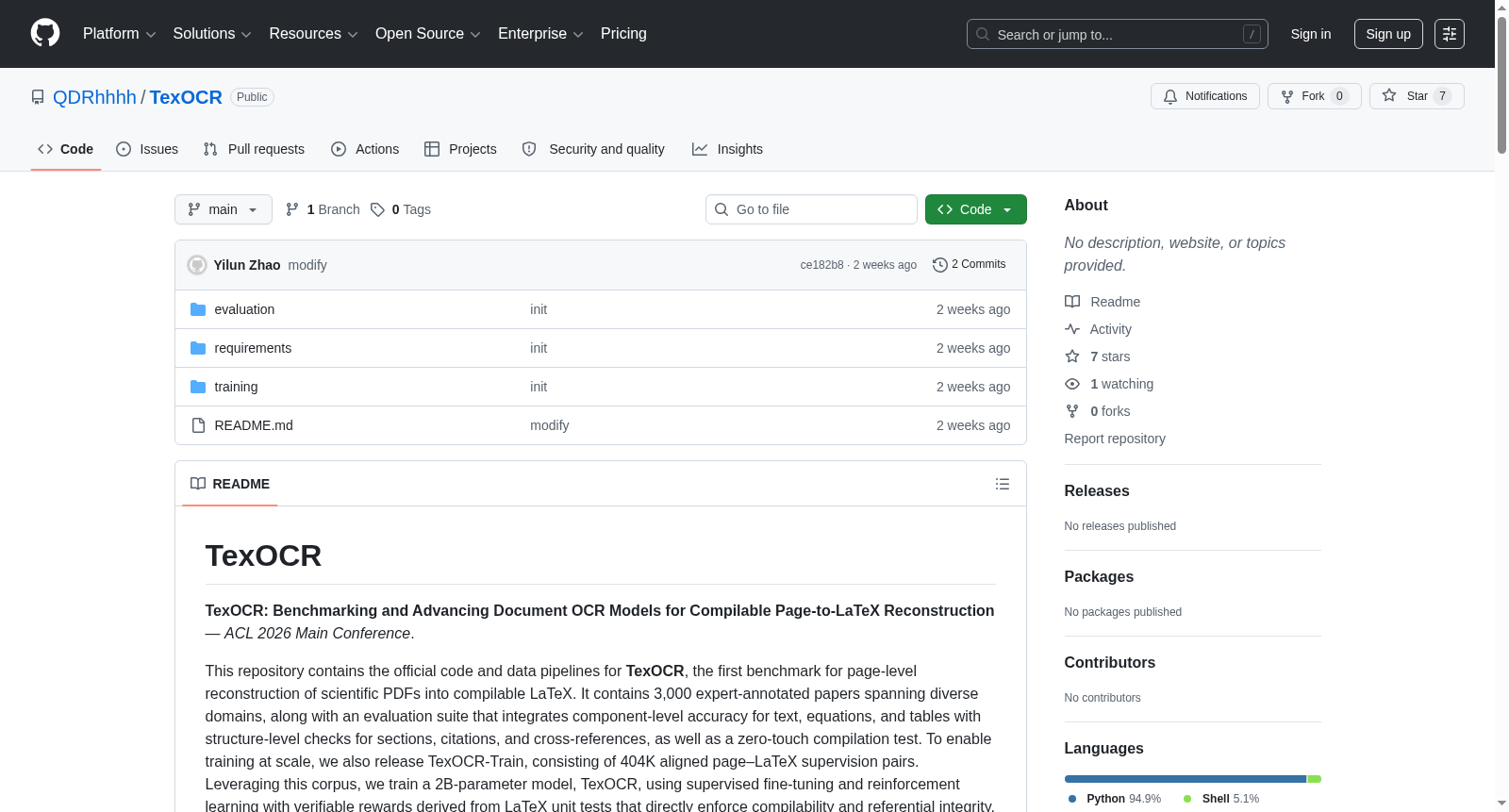Screen dimensions: 1509x812
Task: Jump to Readme from About sidebar
Action: pyautogui.click(x=1103, y=302)
